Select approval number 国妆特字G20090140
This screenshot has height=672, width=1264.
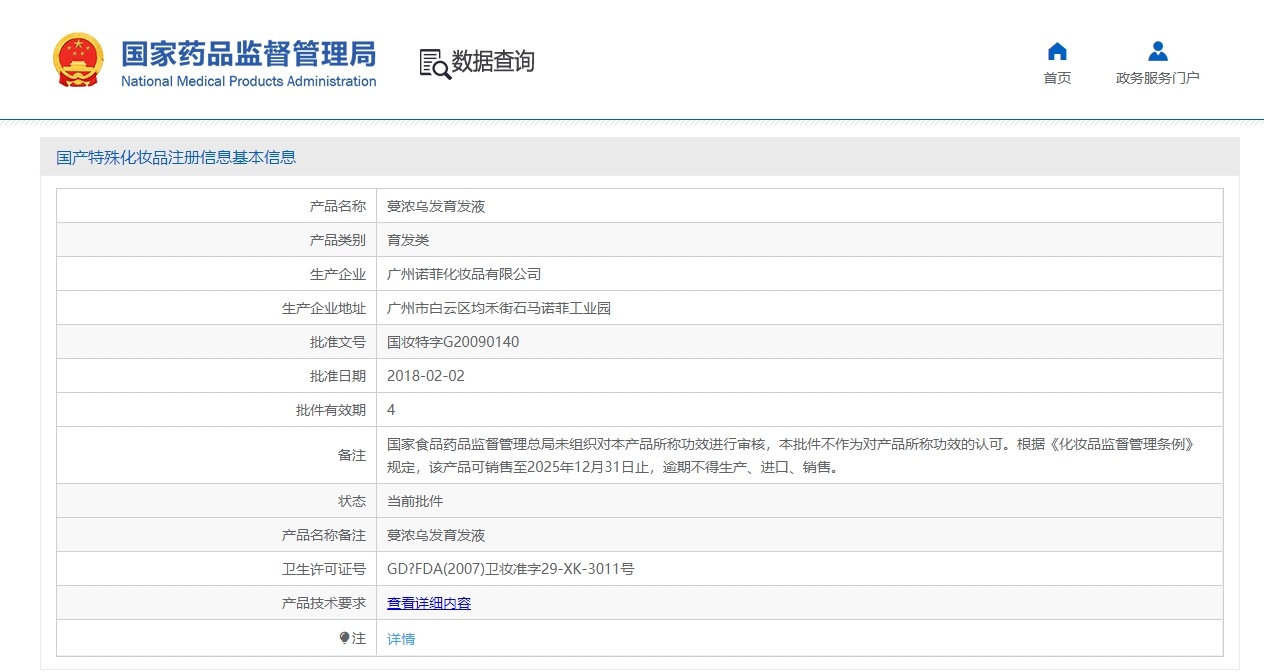coord(453,342)
